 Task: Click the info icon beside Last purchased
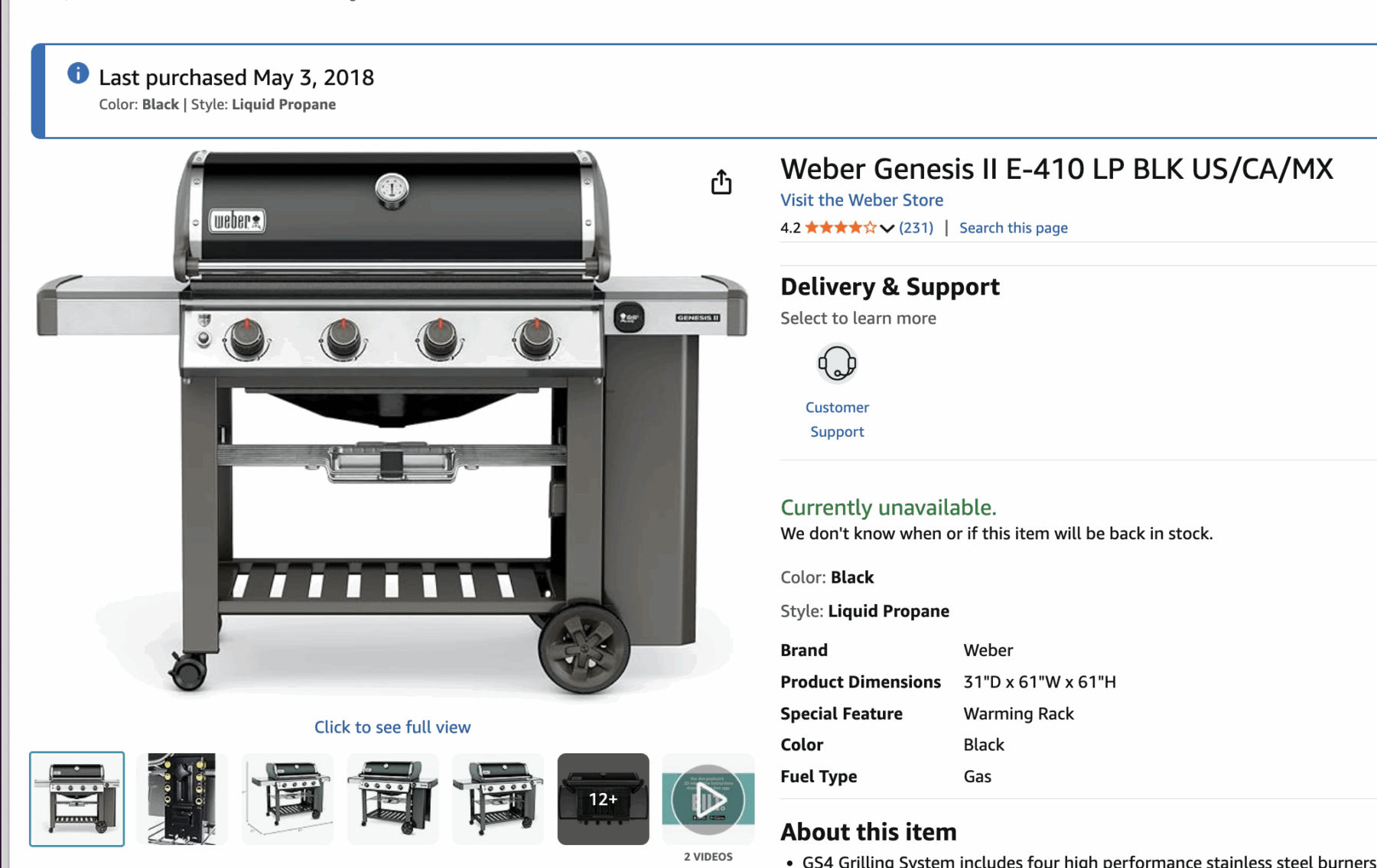pos(78,73)
